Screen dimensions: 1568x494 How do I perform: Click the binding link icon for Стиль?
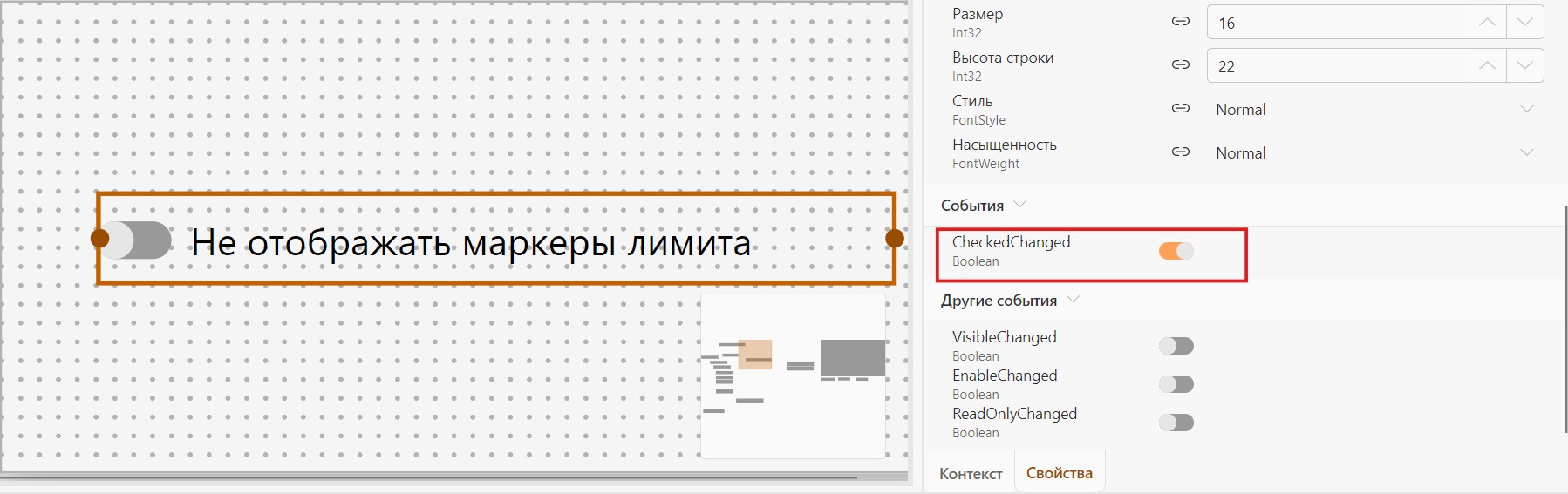(1180, 108)
